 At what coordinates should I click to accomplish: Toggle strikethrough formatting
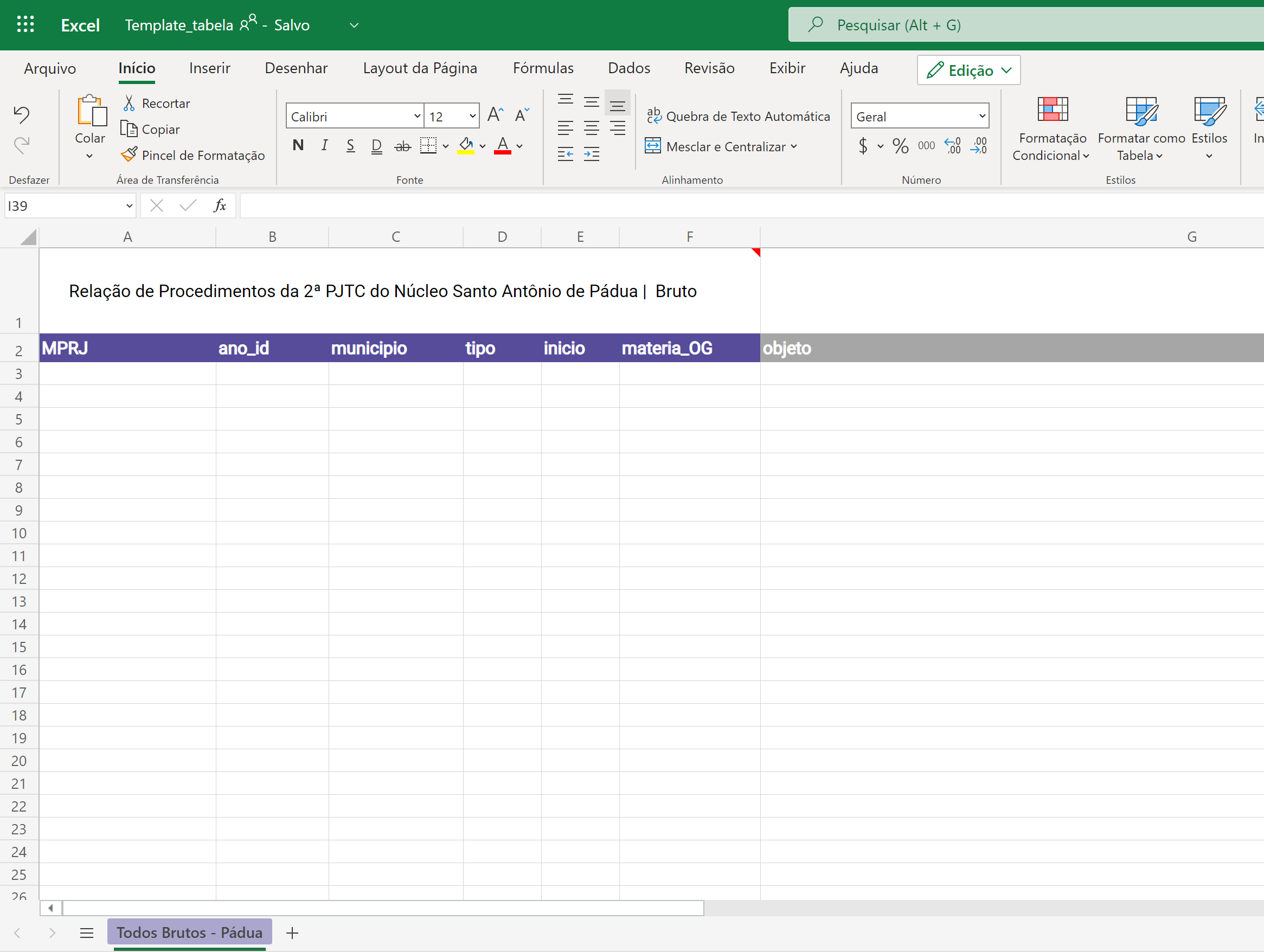tap(402, 146)
